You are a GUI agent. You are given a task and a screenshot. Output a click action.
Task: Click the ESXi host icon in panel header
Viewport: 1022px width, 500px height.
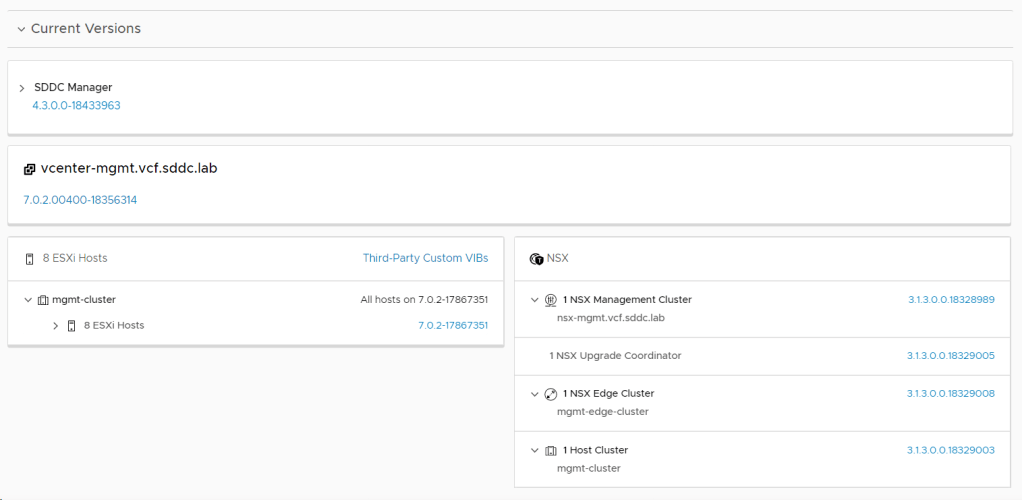pyautogui.click(x=29, y=258)
